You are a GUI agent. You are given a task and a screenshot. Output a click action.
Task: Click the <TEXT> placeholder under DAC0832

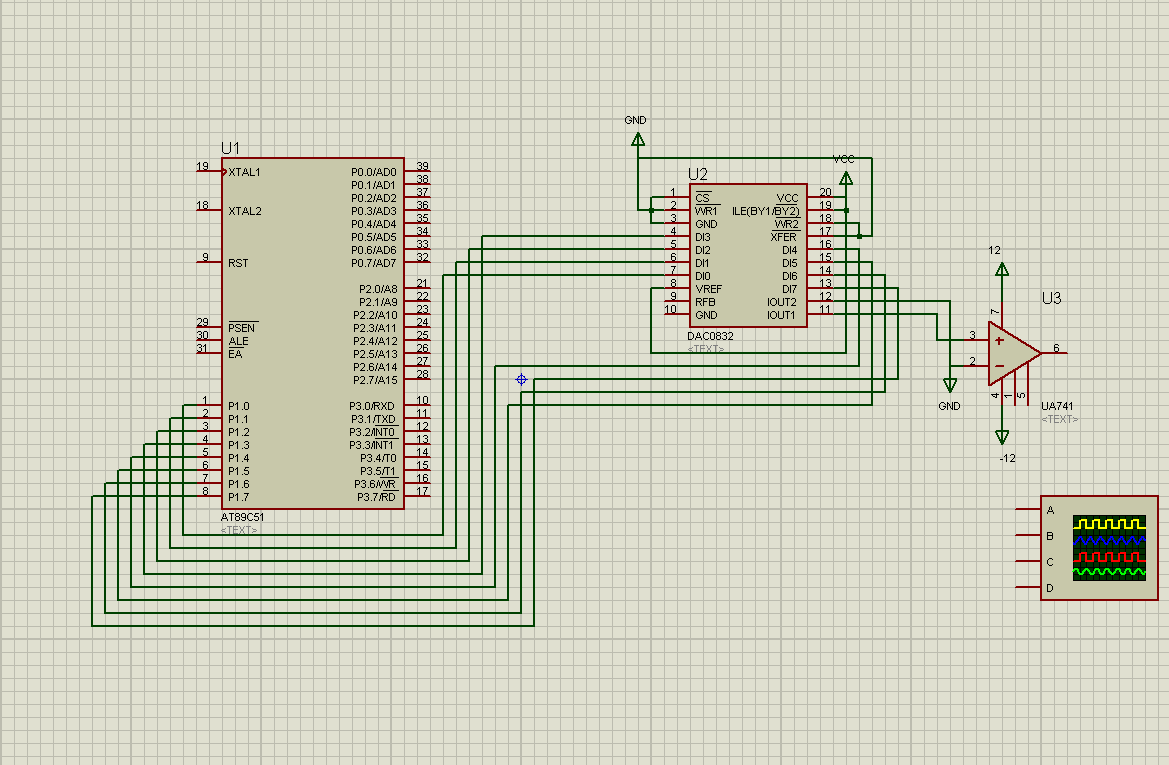point(706,348)
